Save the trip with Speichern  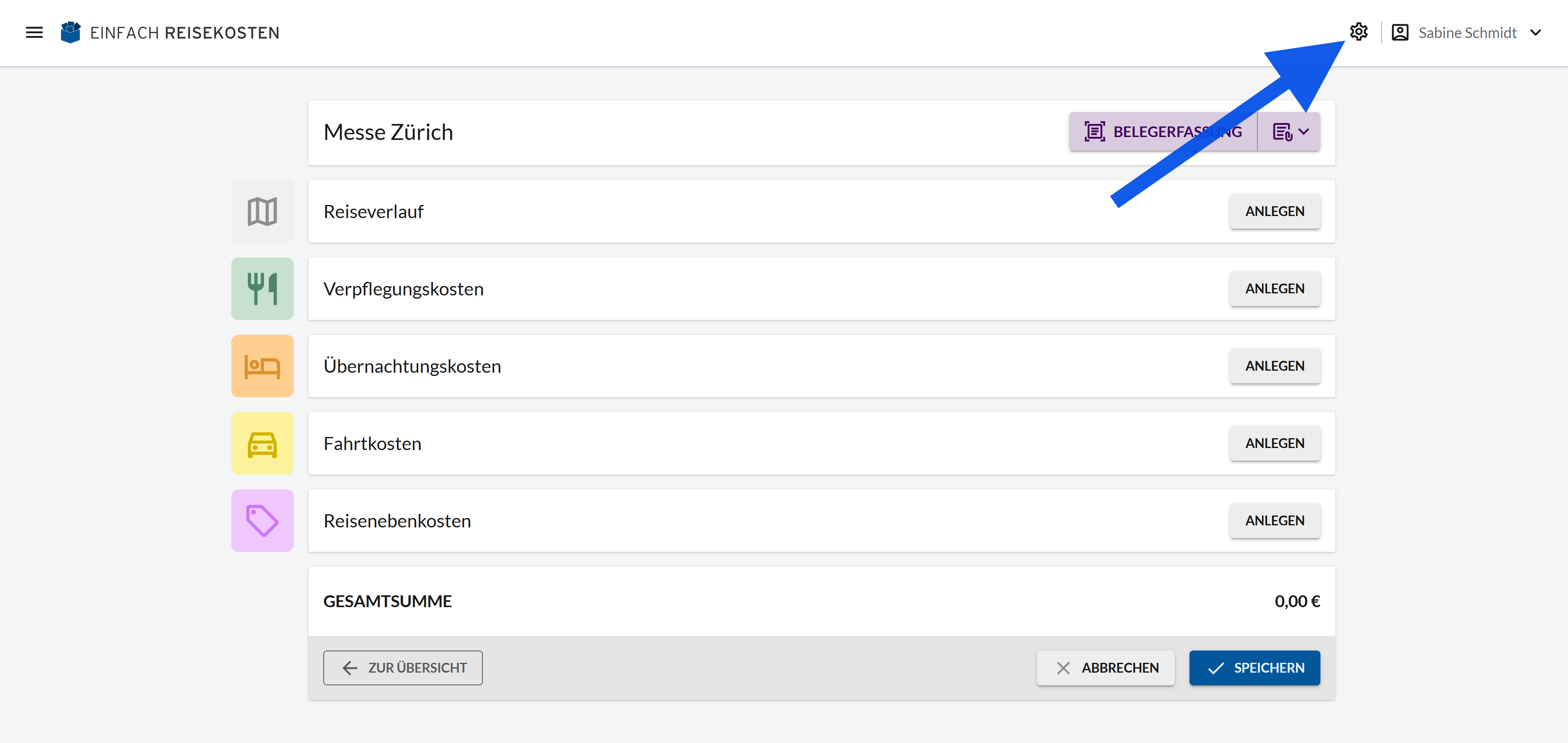1255,668
